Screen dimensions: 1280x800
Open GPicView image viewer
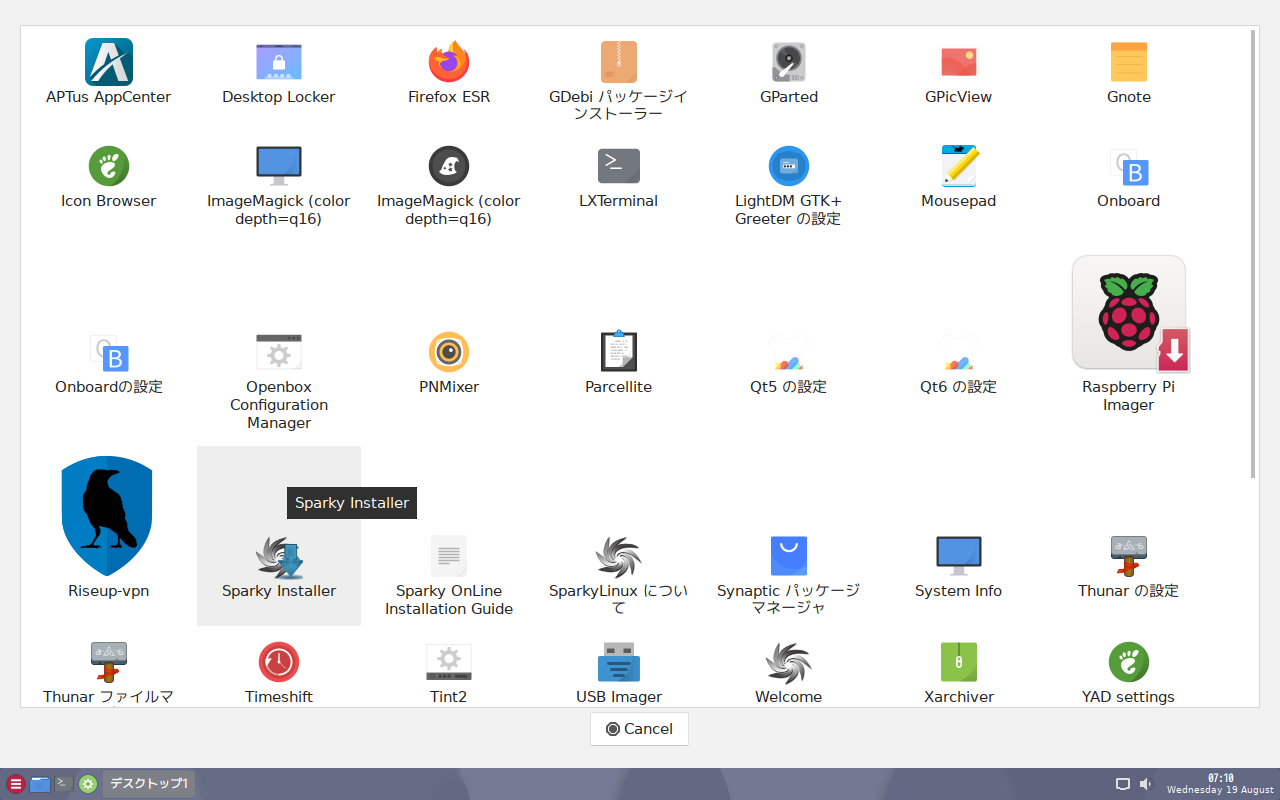(x=958, y=72)
